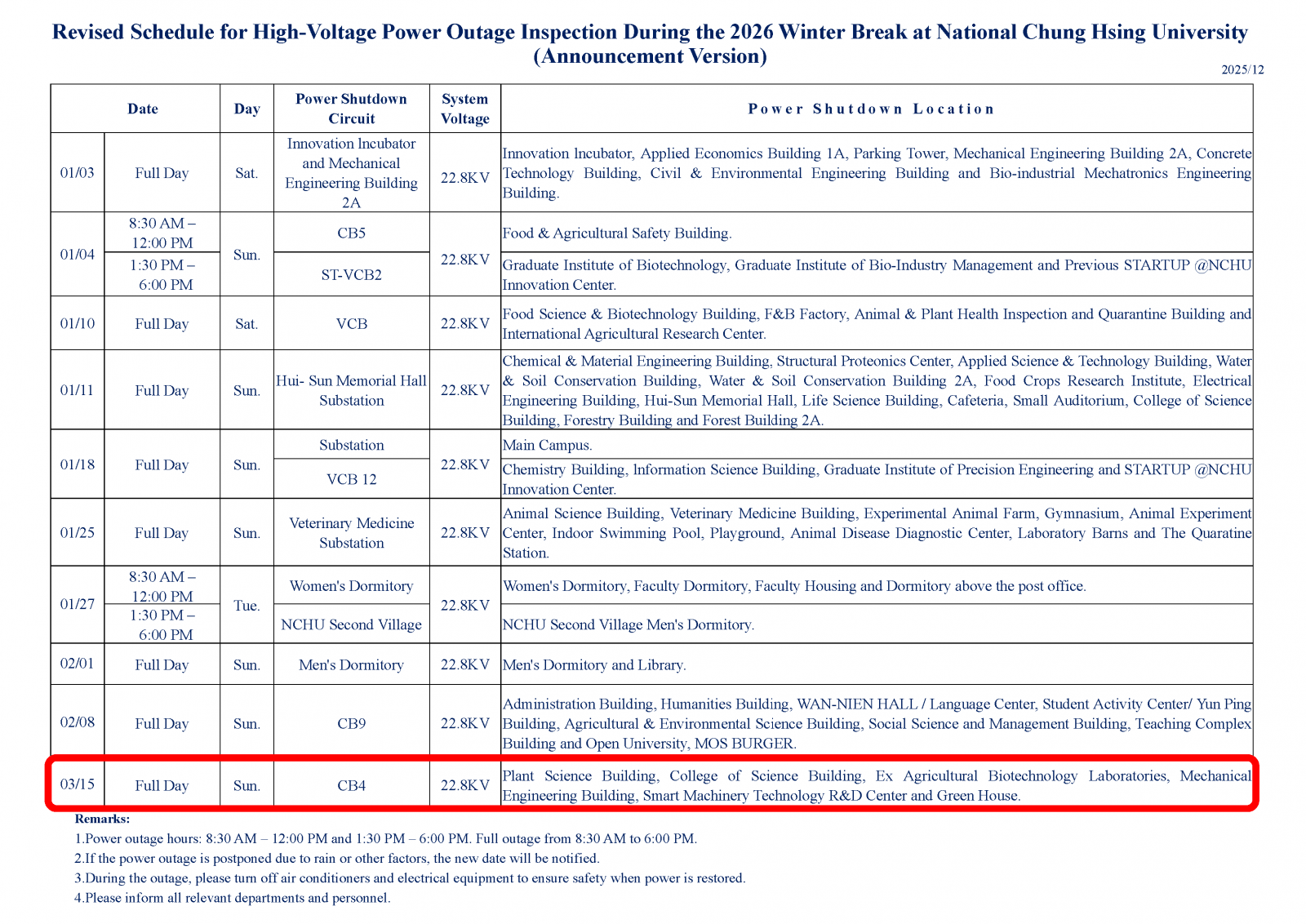Click the Power Shutdown Location header
The height and width of the screenshot is (924, 1306).
(871, 109)
